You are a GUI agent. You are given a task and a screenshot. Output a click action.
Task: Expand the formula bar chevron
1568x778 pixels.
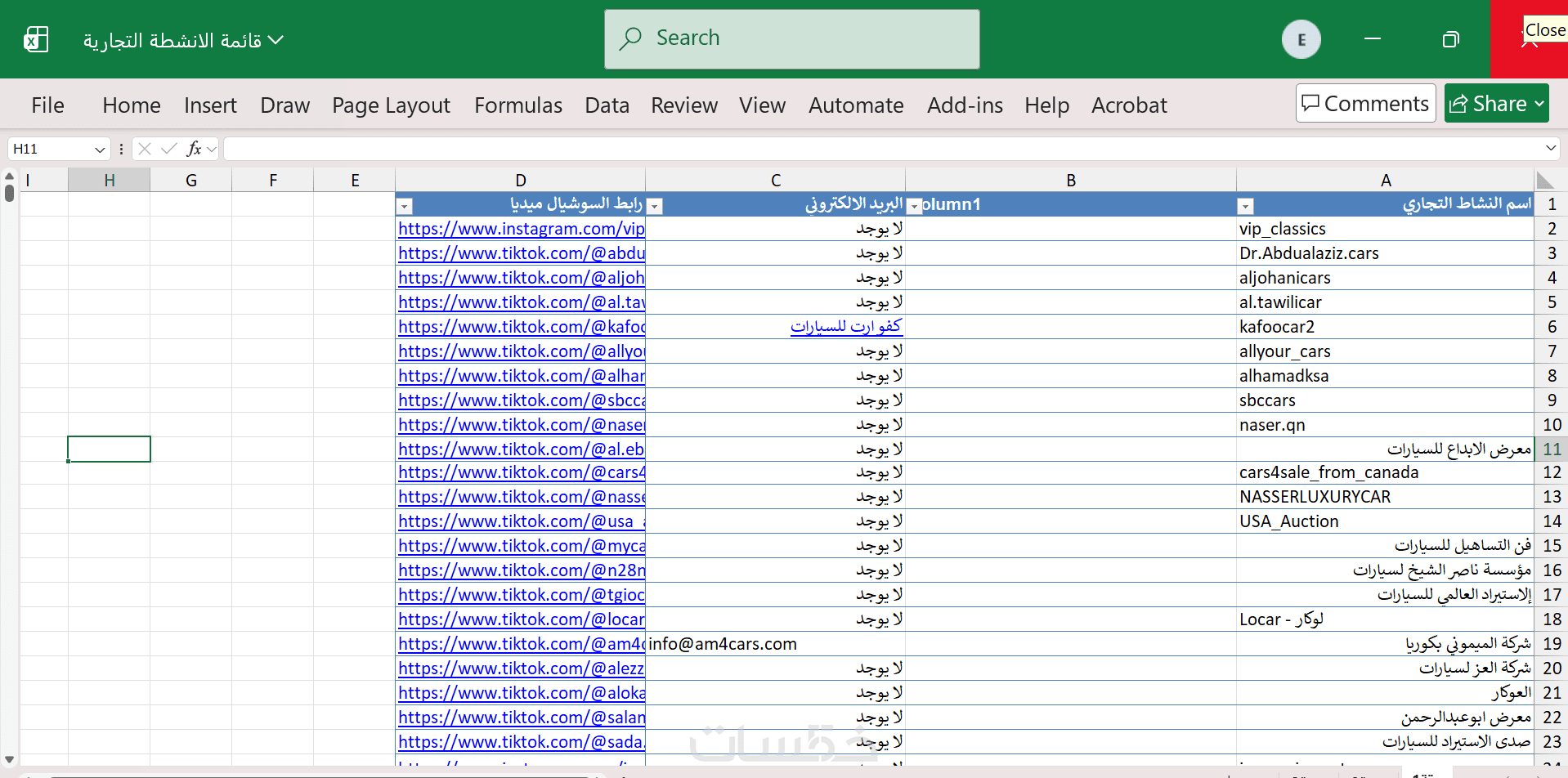pos(1551,148)
